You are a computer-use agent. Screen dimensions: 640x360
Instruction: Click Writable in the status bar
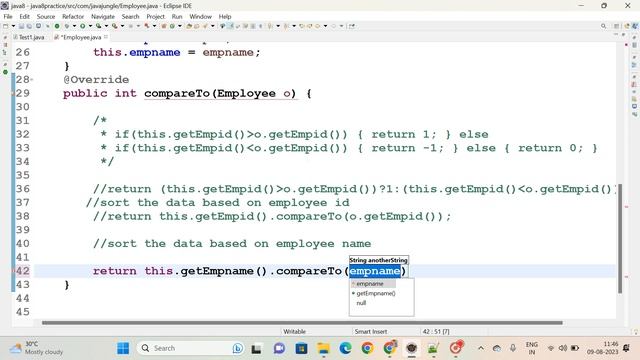tap(294, 331)
